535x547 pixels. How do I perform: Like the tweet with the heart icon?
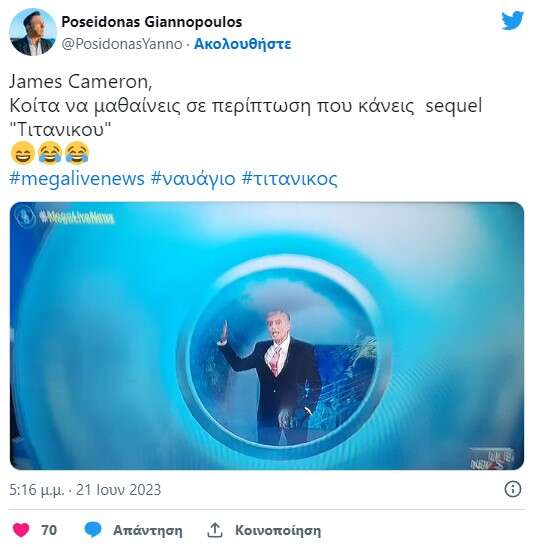[x=21, y=530]
